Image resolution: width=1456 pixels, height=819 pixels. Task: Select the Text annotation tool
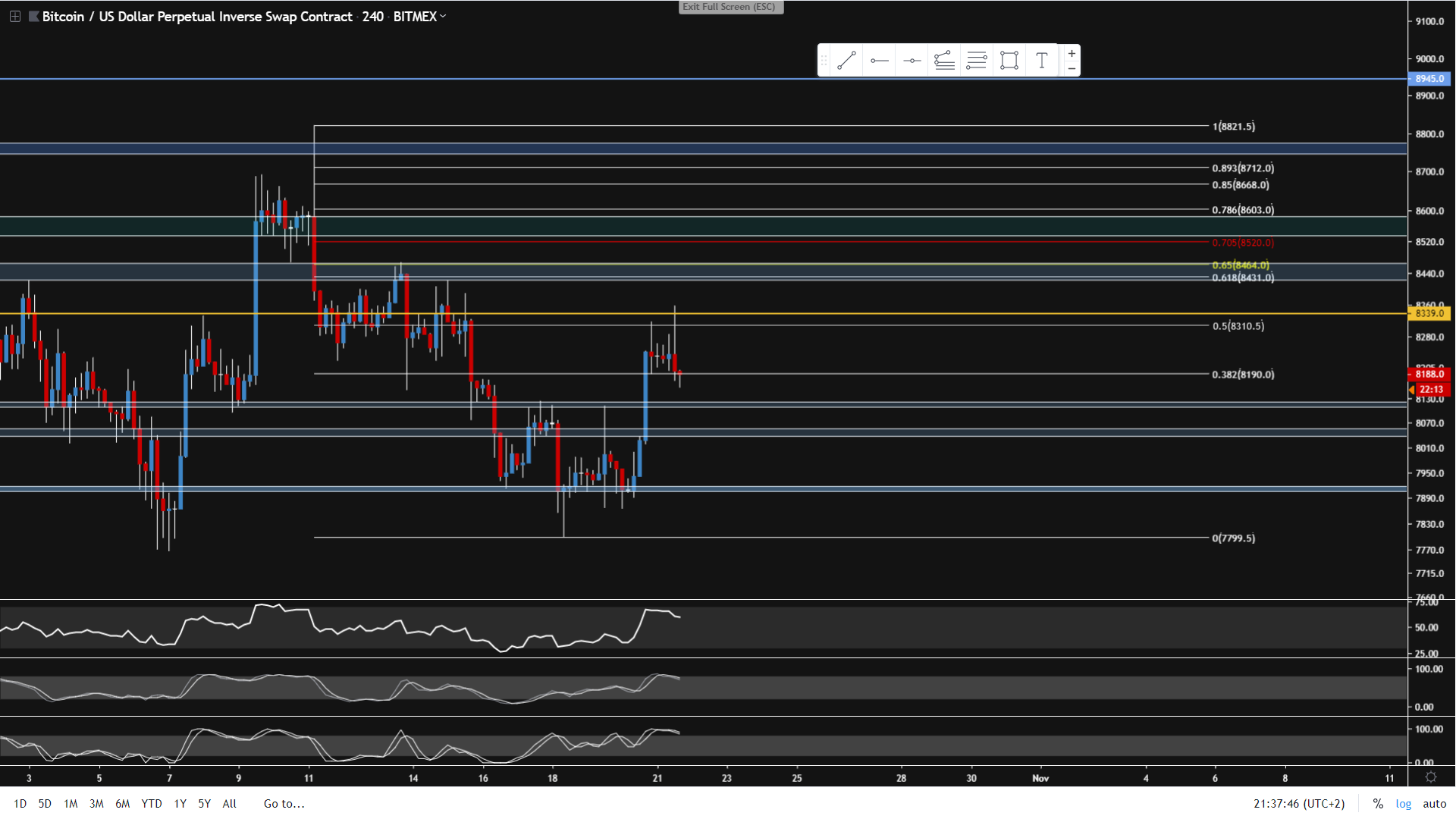[1042, 61]
